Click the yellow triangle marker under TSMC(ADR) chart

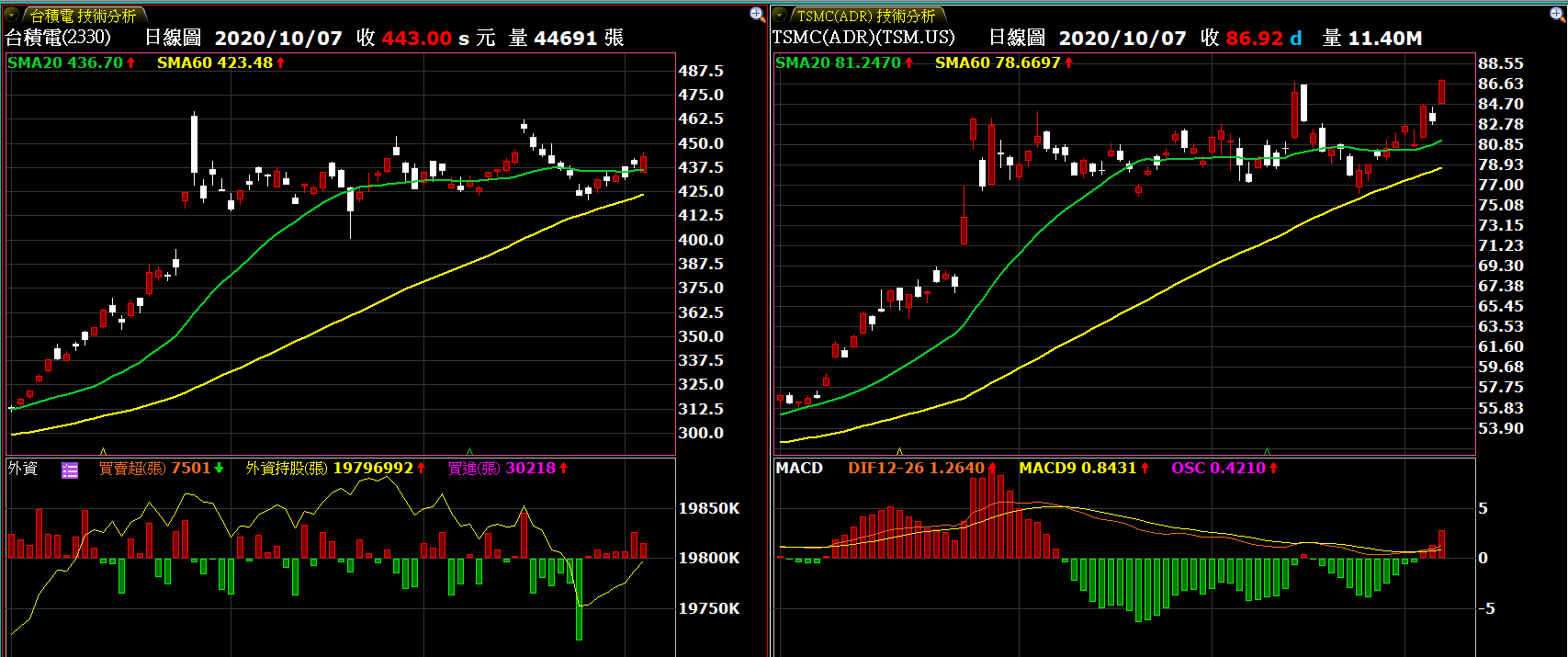point(899,451)
